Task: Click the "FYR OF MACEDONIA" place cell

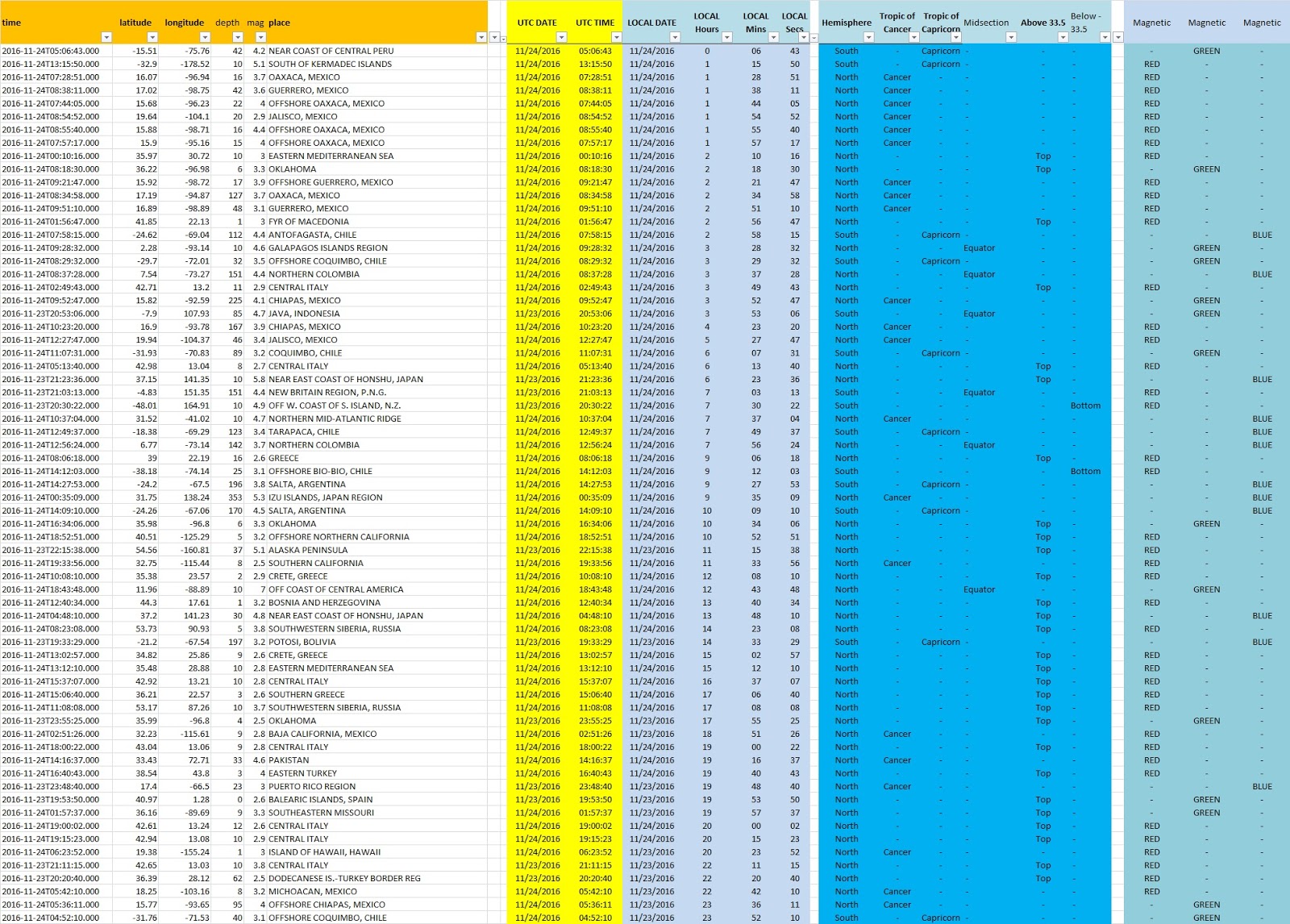Action: pos(377,222)
